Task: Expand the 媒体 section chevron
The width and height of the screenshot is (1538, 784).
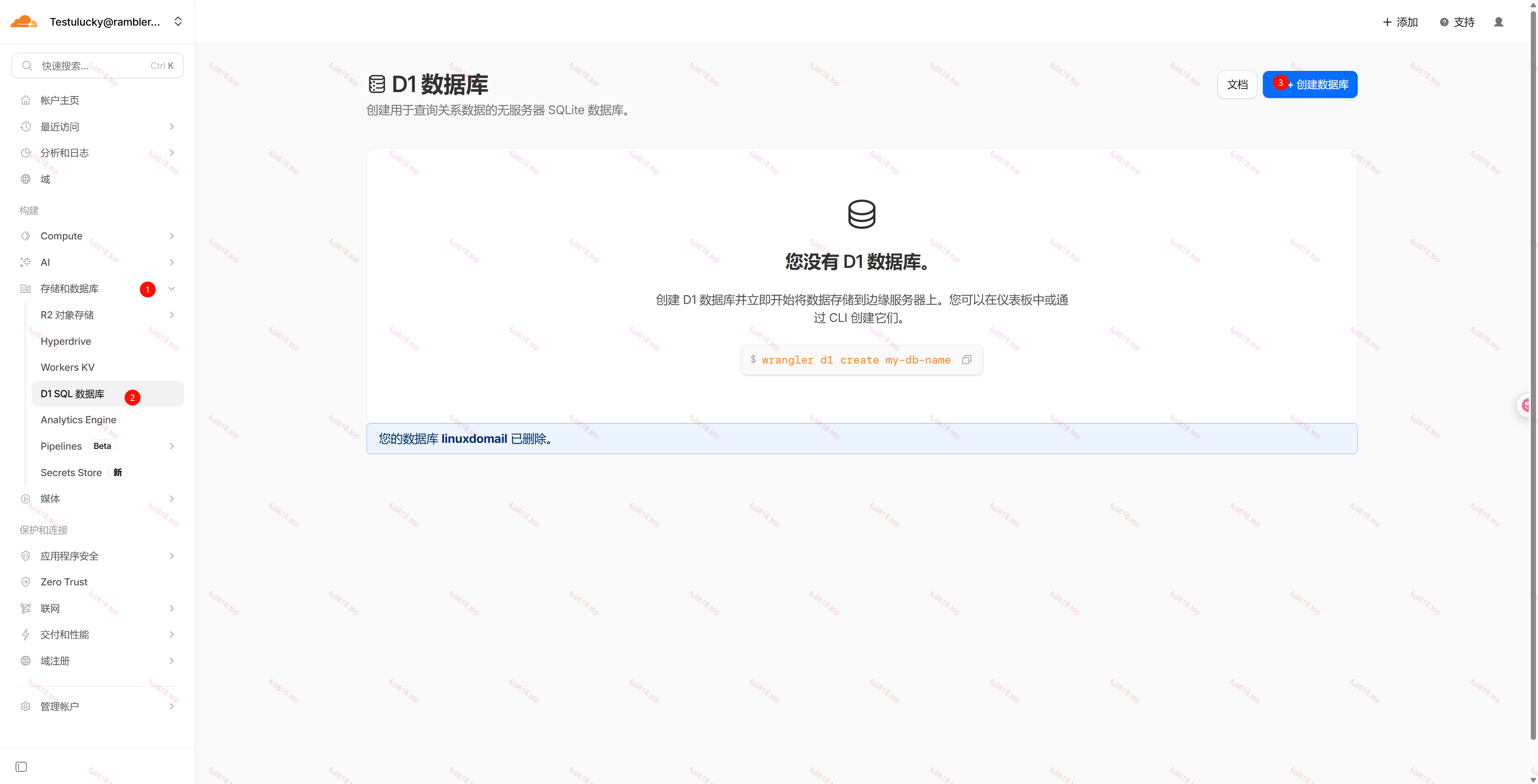Action: click(x=171, y=499)
